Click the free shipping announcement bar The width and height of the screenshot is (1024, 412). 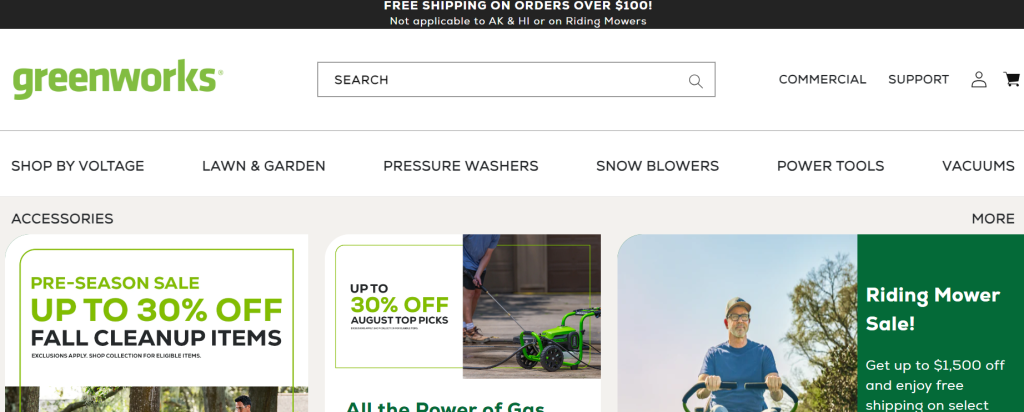(x=512, y=14)
